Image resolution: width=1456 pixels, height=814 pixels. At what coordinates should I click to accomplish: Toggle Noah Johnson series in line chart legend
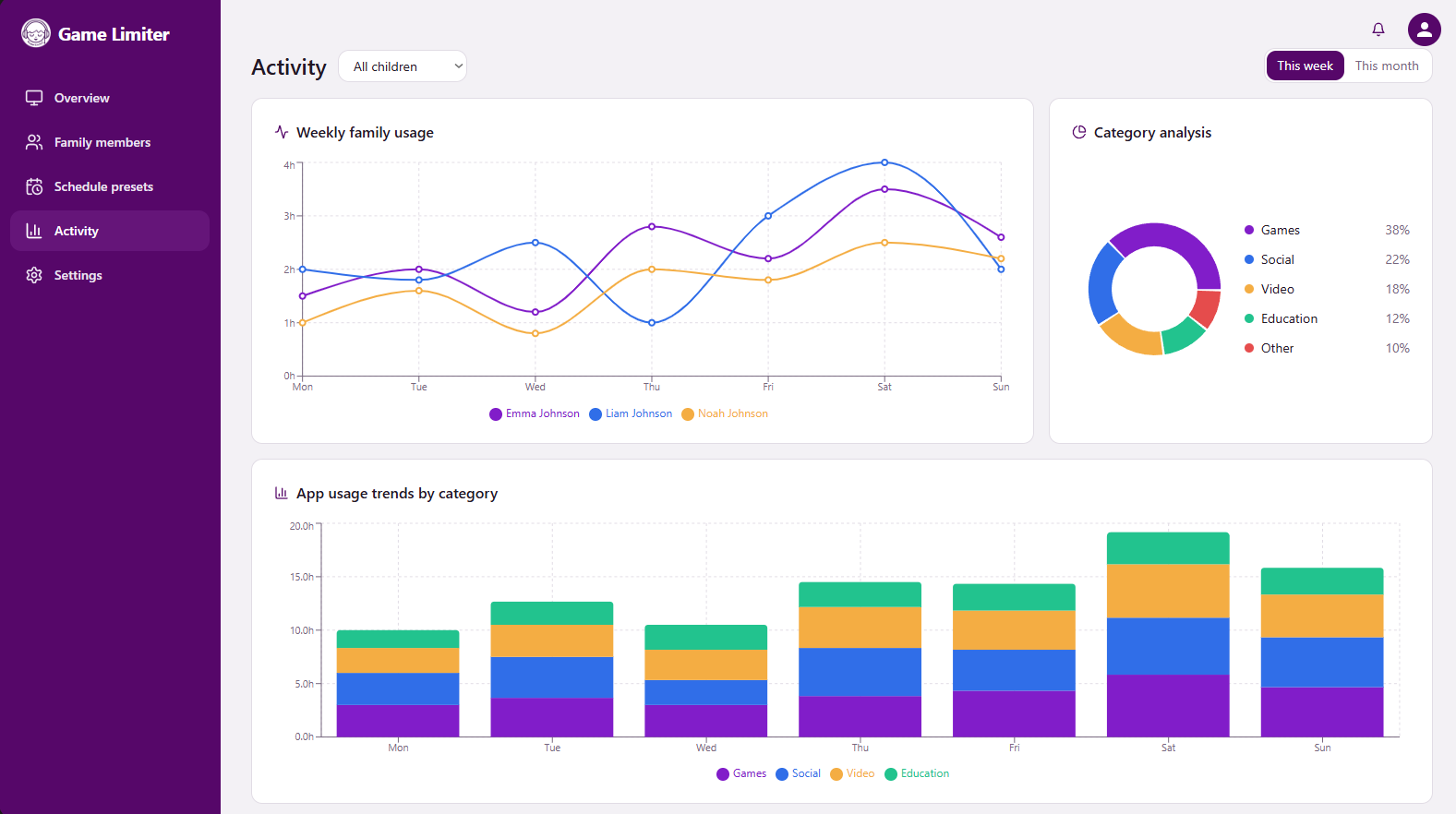[x=725, y=413]
